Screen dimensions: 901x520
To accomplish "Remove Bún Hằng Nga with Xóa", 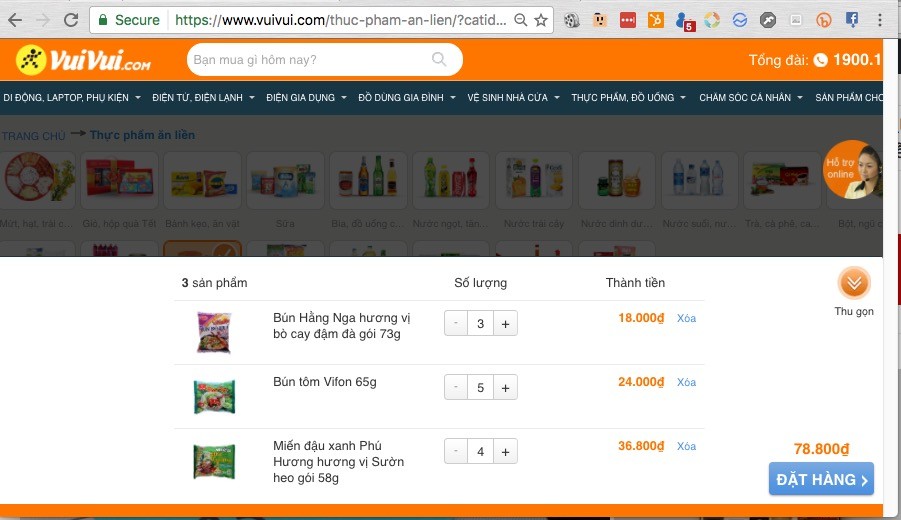I will (x=686, y=318).
